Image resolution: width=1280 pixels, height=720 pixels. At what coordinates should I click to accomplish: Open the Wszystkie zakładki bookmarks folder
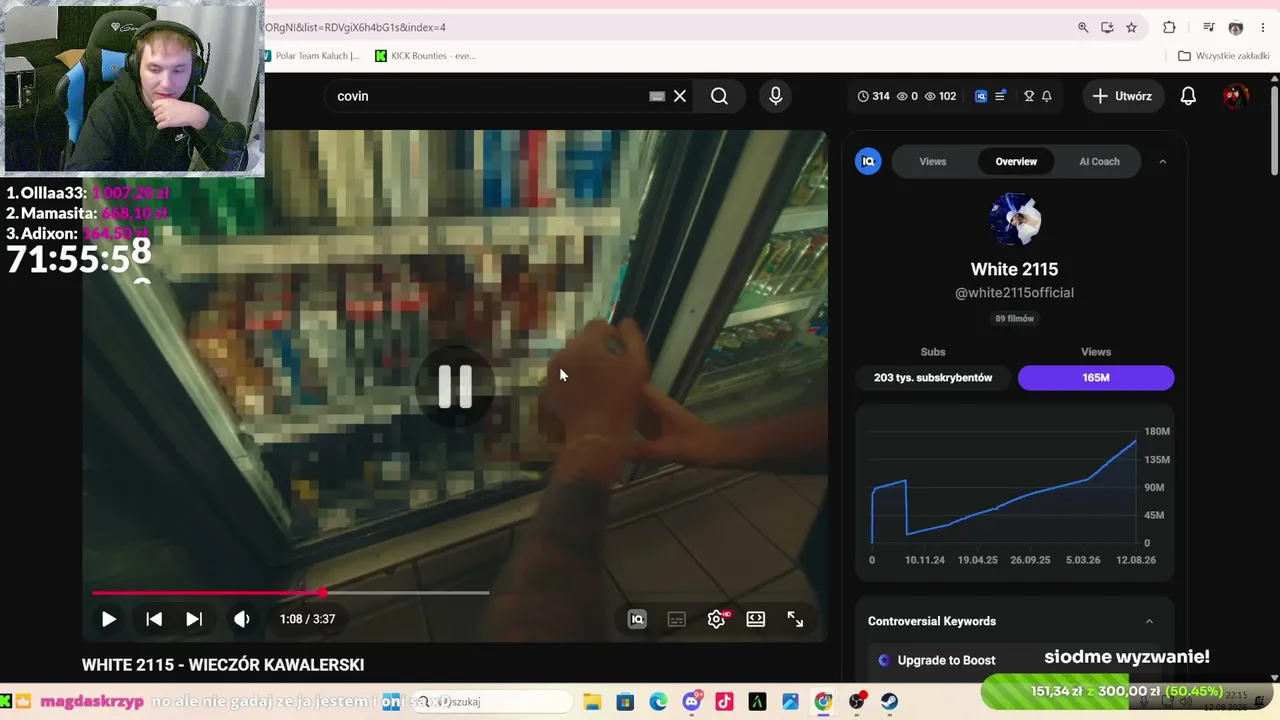(x=1224, y=56)
